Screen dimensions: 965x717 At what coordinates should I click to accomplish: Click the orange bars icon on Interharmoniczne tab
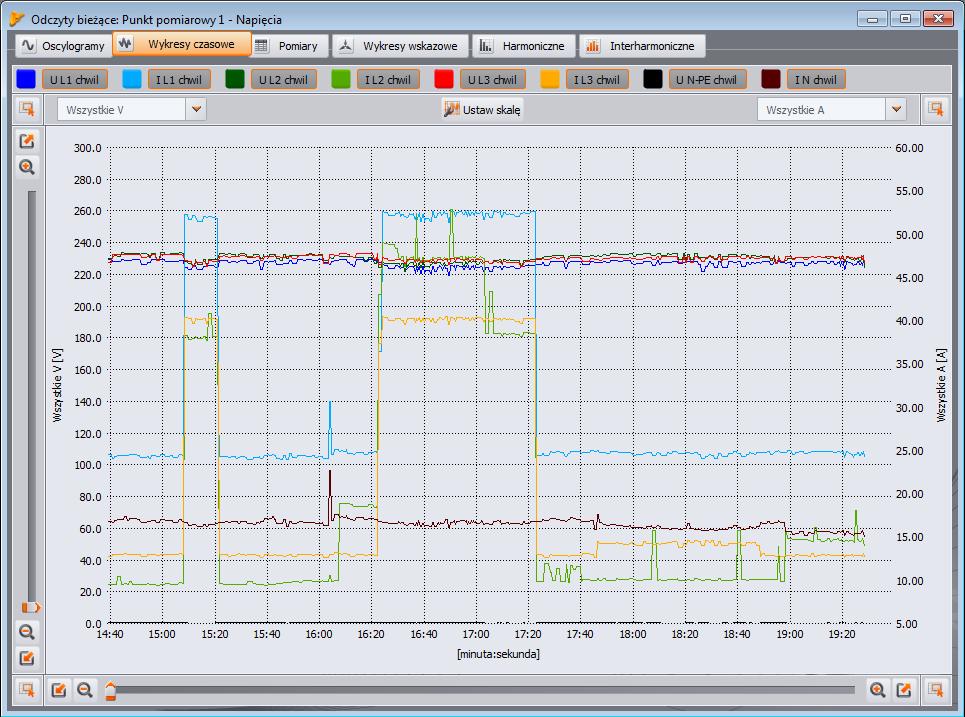pyautogui.click(x=593, y=46)
